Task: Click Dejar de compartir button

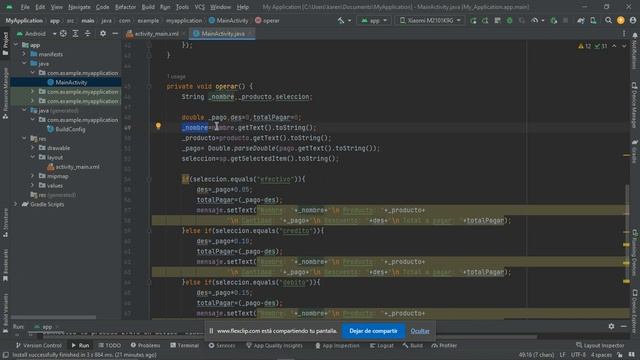Action: tap(373, 331)
